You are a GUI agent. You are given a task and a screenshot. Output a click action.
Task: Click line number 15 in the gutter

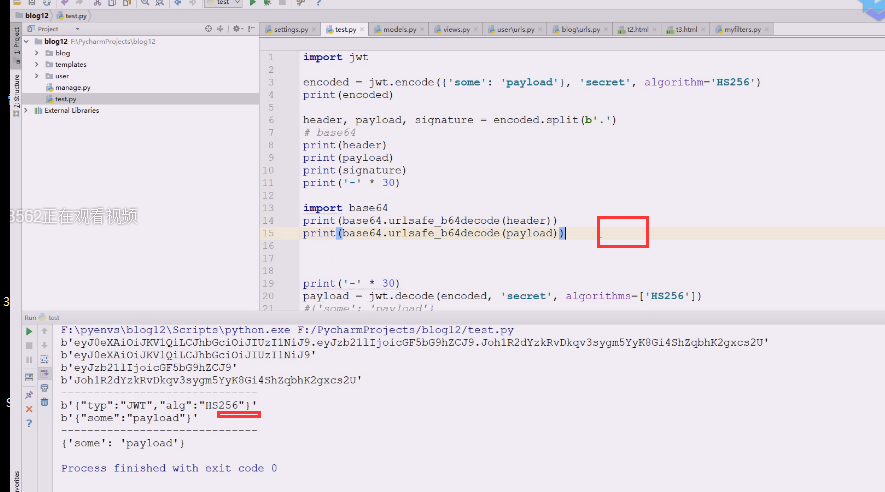tap(268, 233)
